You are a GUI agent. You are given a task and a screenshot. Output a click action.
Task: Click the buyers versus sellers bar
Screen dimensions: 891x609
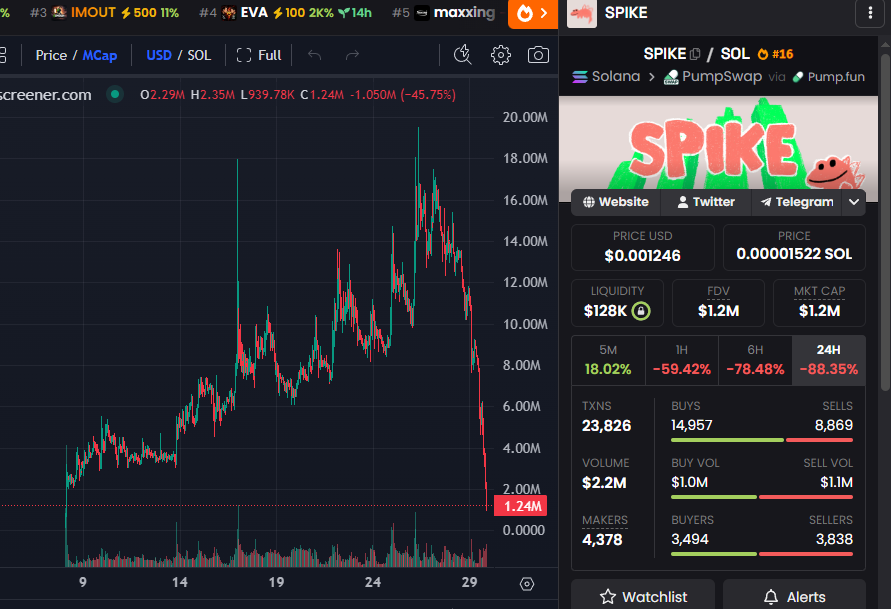[762, 554]
